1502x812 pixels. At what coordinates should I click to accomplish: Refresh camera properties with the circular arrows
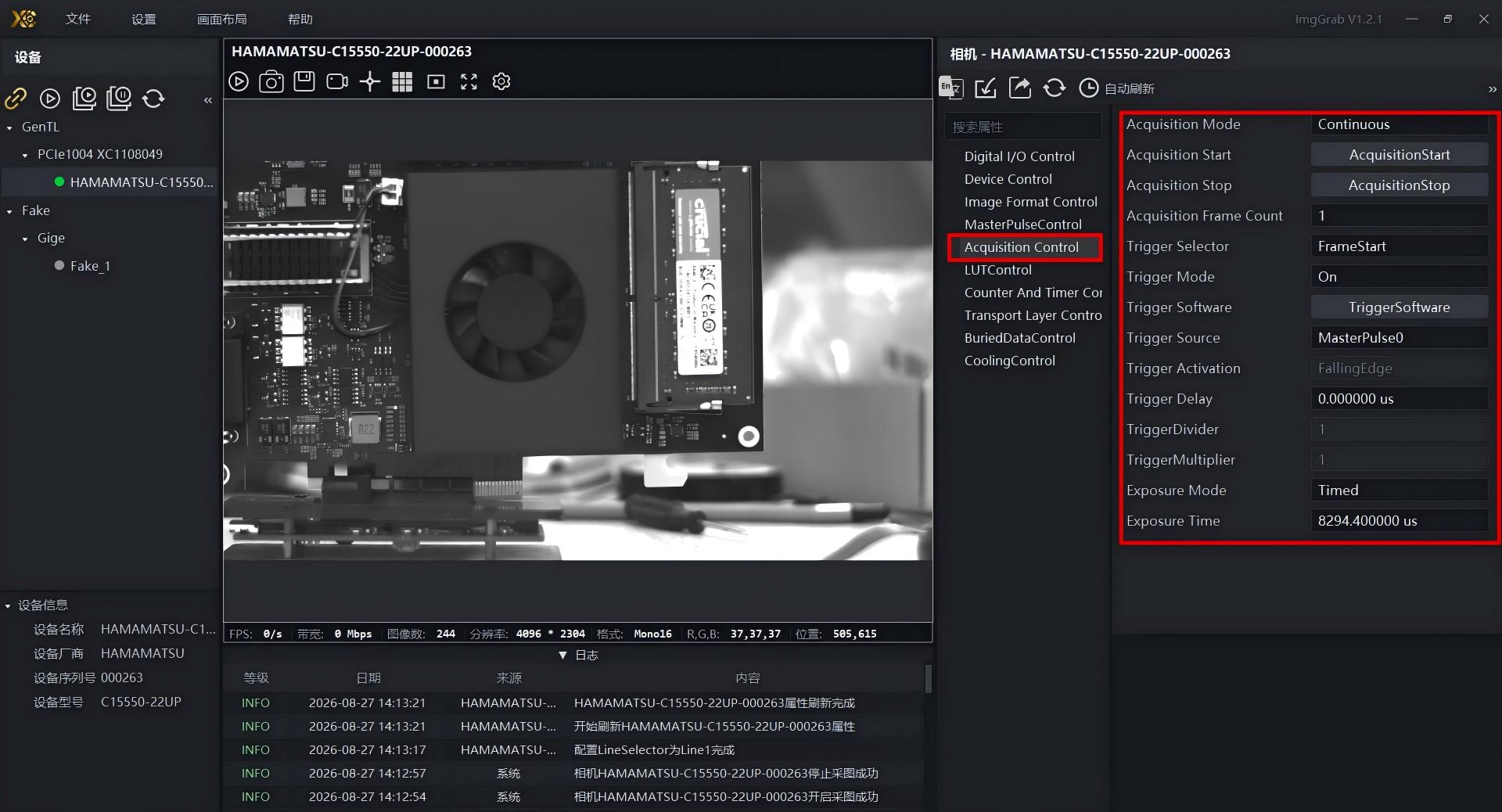(x=1055, y=88)
